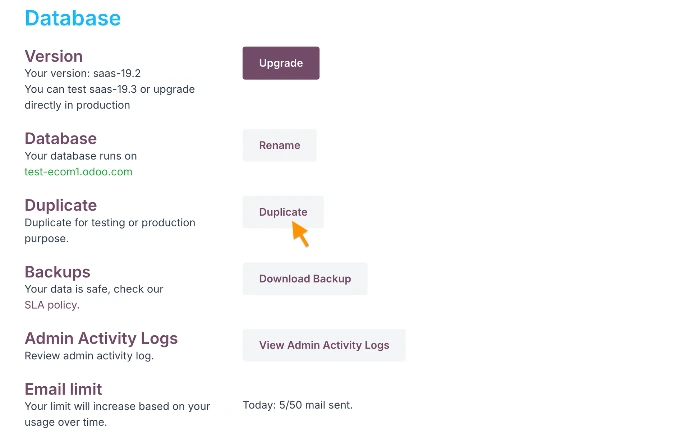Click the purple Upgrade button

[x=281, y=63]
